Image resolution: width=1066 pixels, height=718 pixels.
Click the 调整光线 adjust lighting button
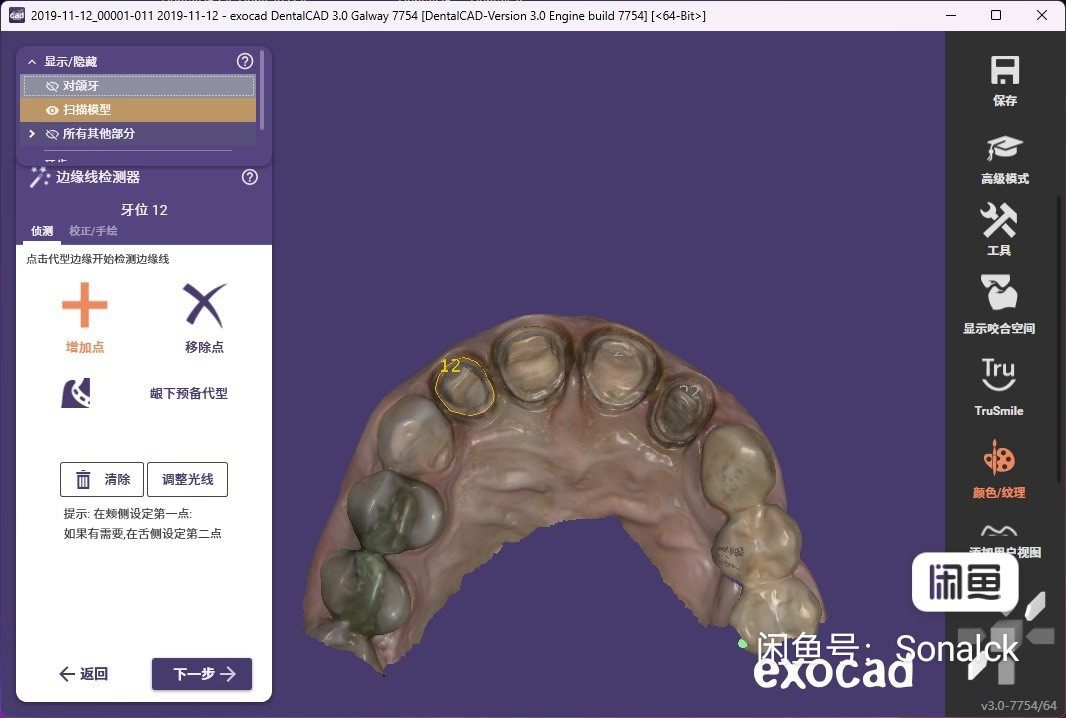tap(188, 479)
